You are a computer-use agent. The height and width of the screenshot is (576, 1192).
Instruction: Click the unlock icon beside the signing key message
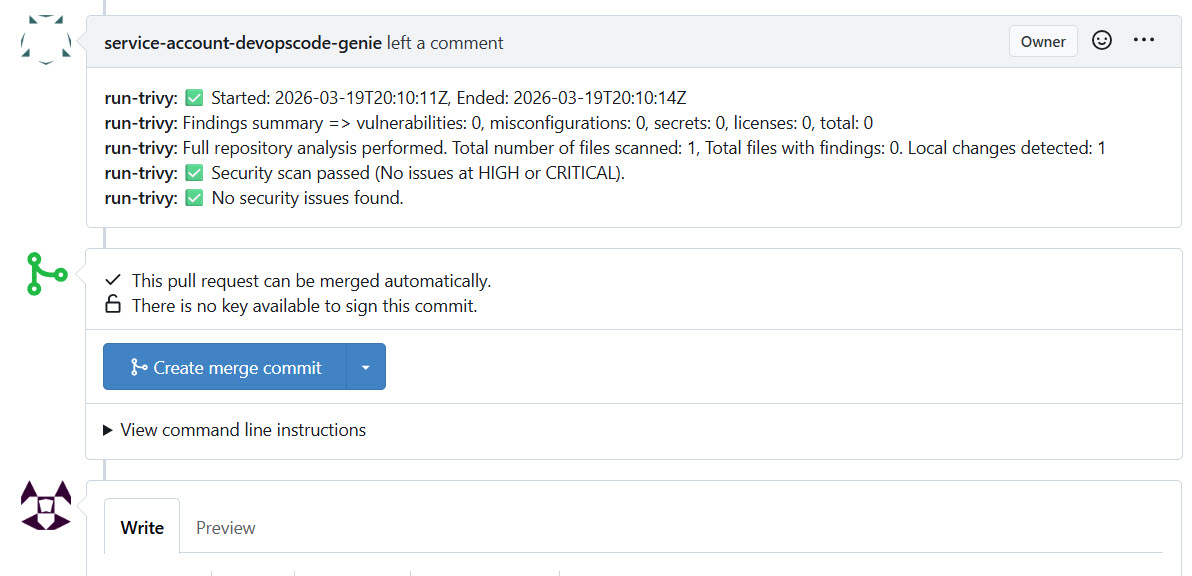[113, 305]
